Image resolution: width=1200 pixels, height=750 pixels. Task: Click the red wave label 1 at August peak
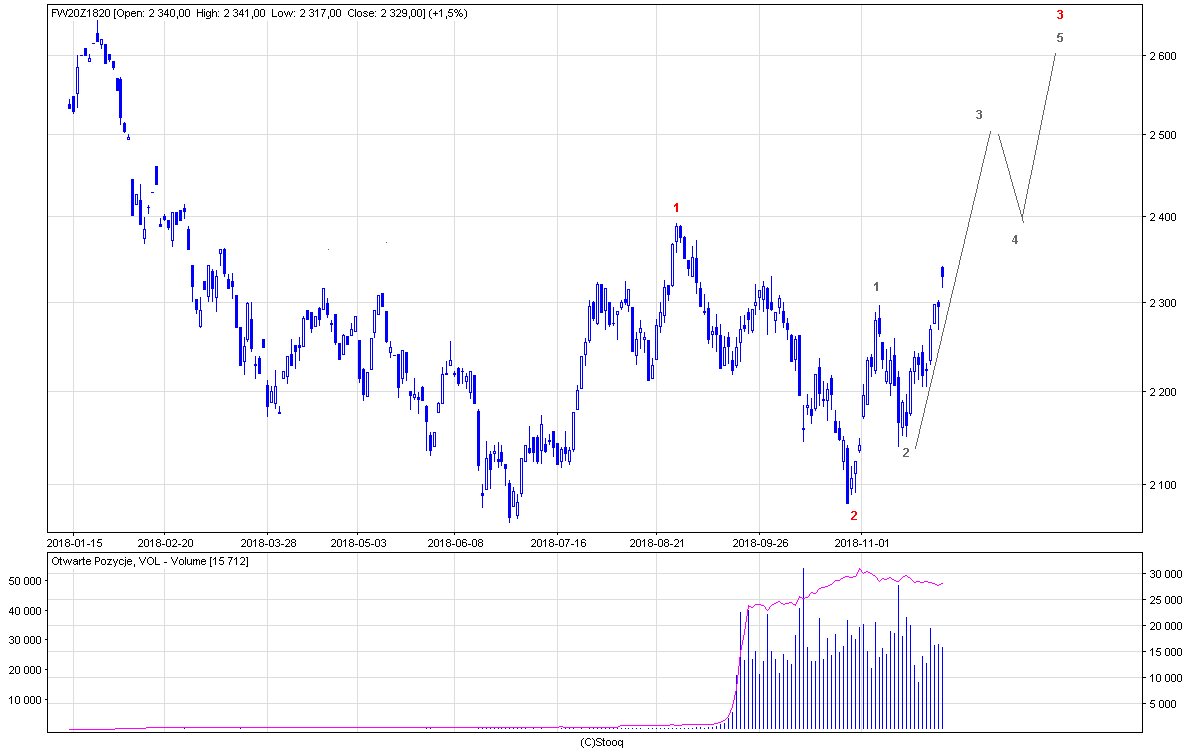pyautogui.click(x=676, y=208)
